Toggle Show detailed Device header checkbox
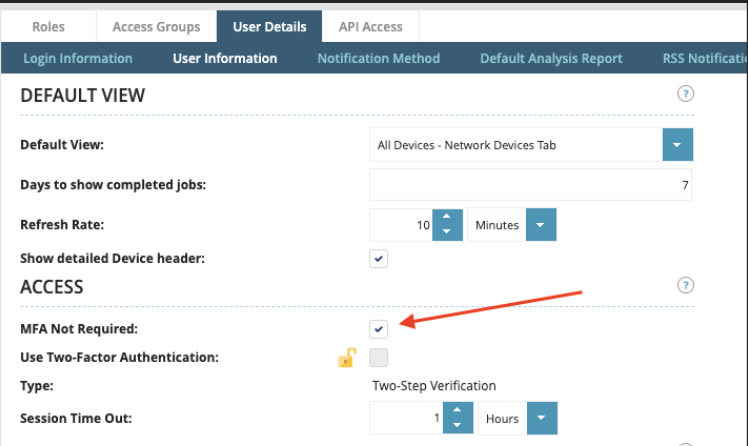This screenshot has width=748, height=446. (379, 259)
